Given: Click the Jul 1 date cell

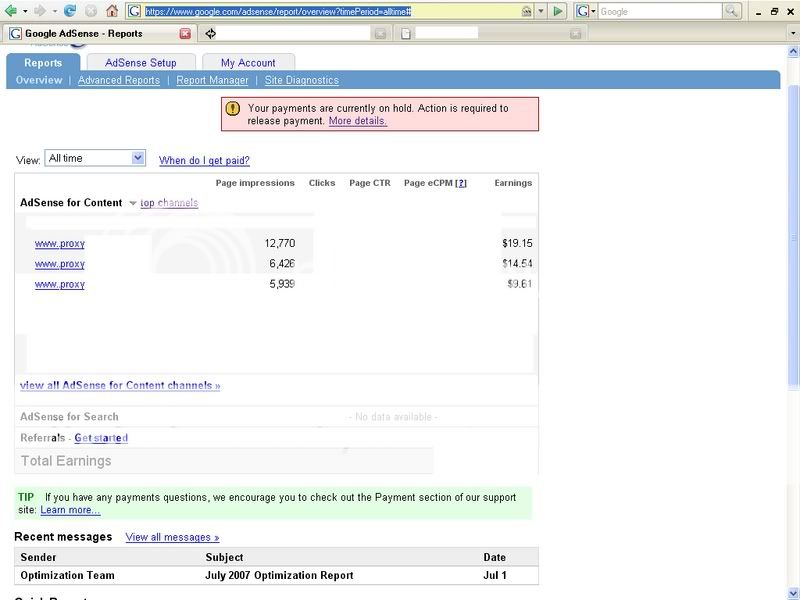Looking at the screenshot, I should pyautogui.click(x=495, y=576).
